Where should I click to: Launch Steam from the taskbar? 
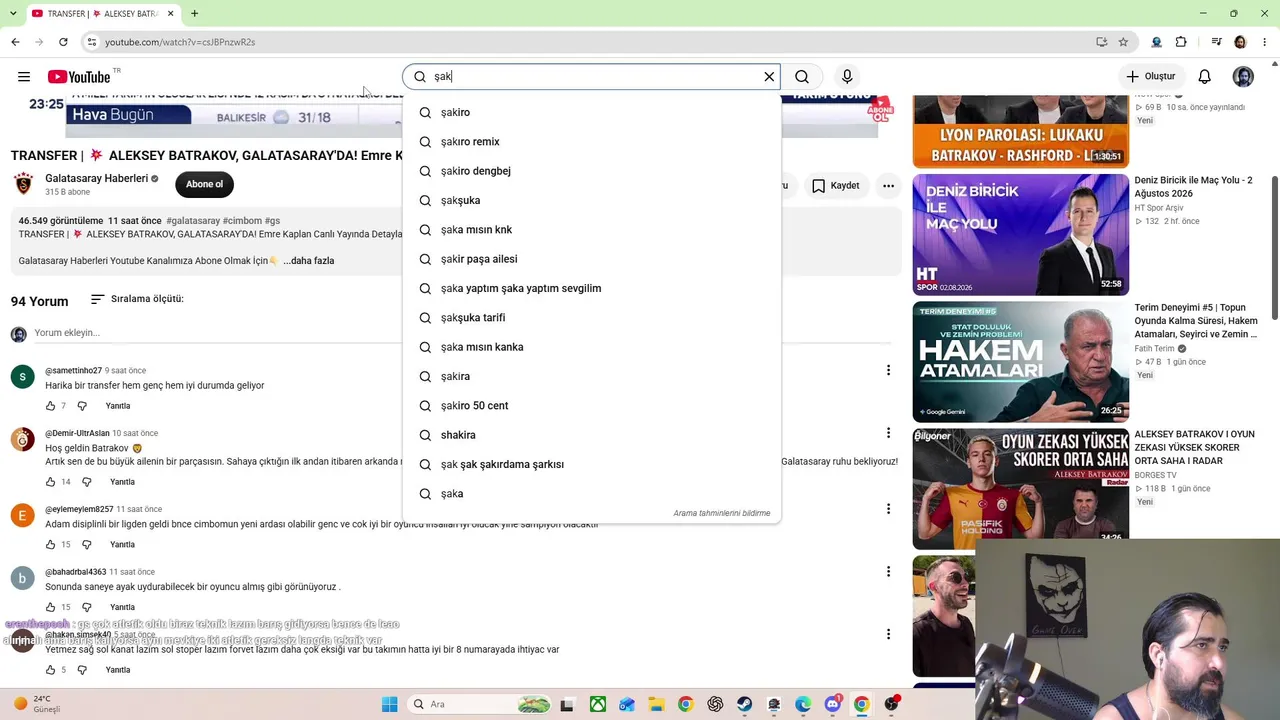(x=744, y=704)
